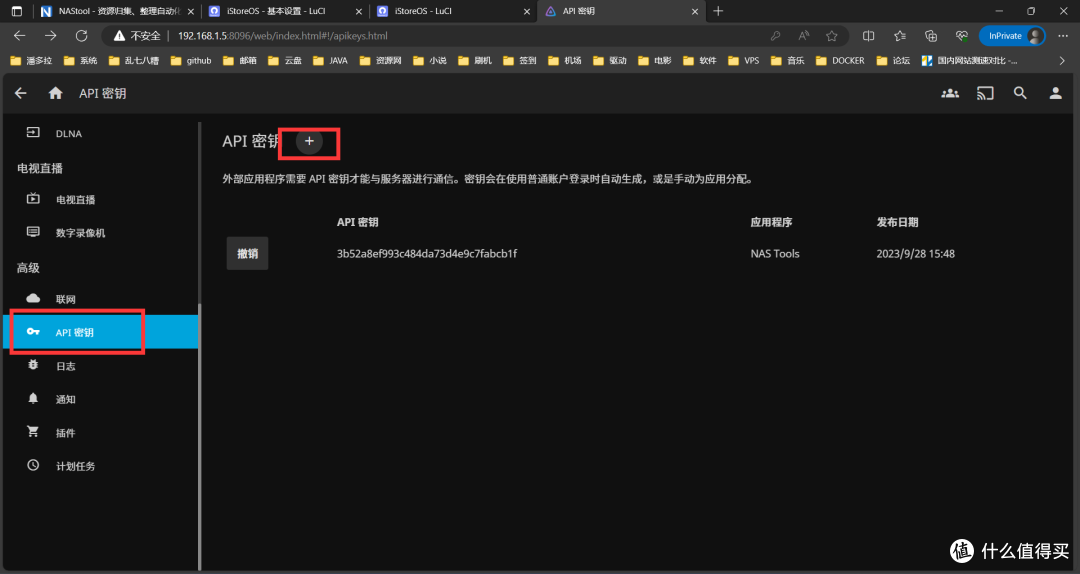Open 联网 networking settings
This screenshot has height=574, width=1080.
coord(101,299)
